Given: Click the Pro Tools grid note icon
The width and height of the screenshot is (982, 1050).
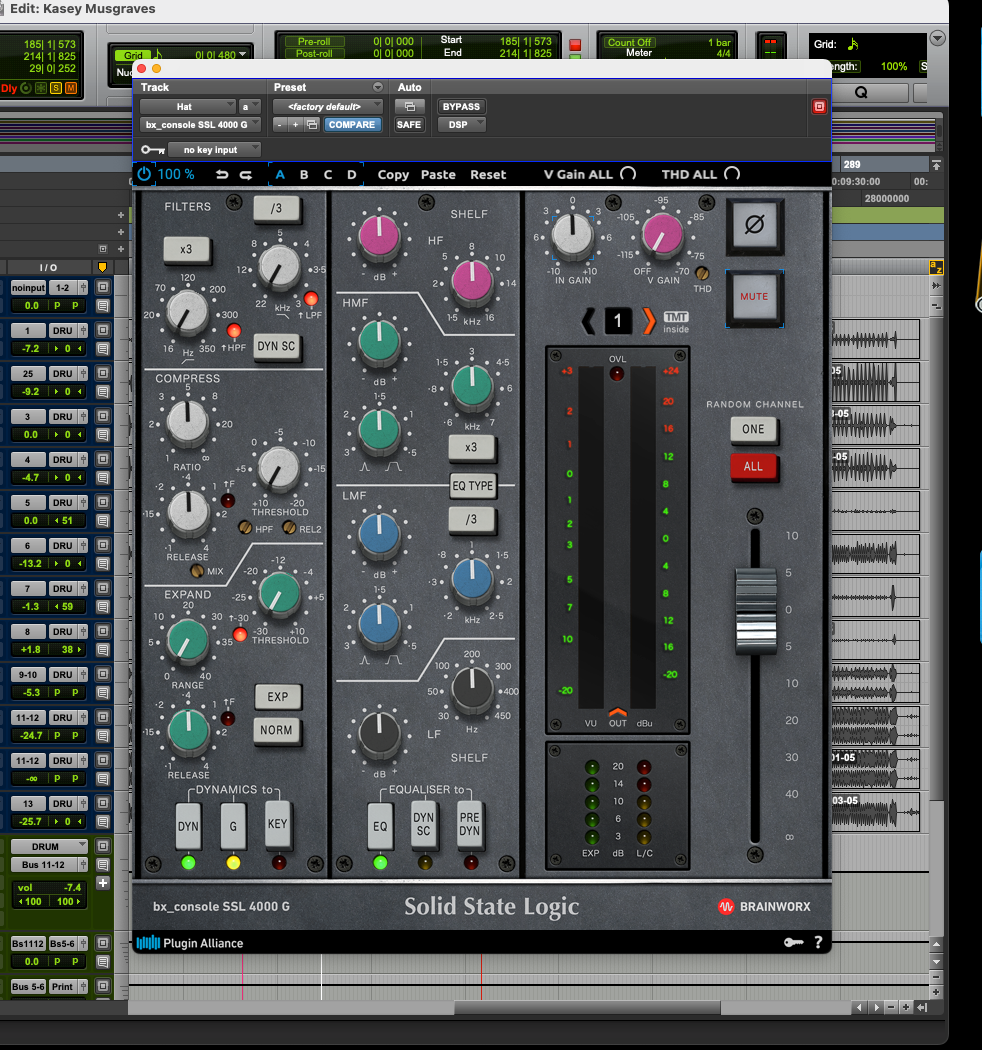Looking at the screenshot, I should point(852,44).
